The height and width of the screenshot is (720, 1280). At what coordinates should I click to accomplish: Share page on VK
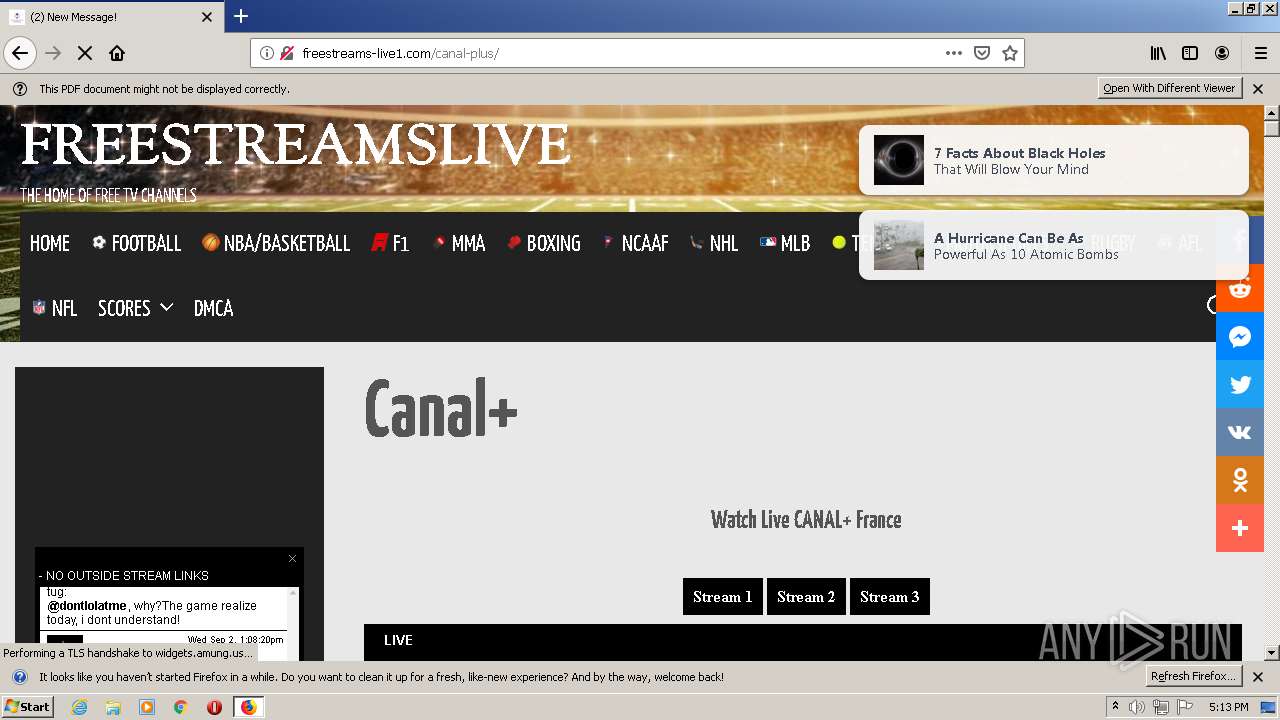point(1240,433)
